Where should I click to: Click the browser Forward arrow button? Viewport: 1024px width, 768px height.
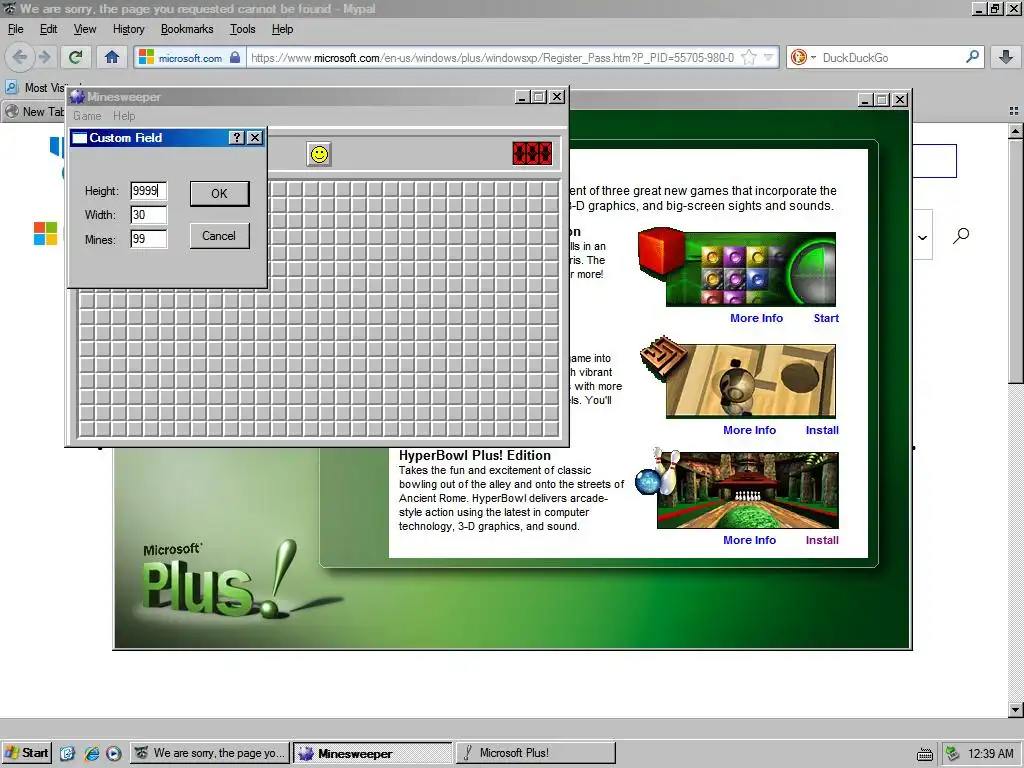coord(44,57)
